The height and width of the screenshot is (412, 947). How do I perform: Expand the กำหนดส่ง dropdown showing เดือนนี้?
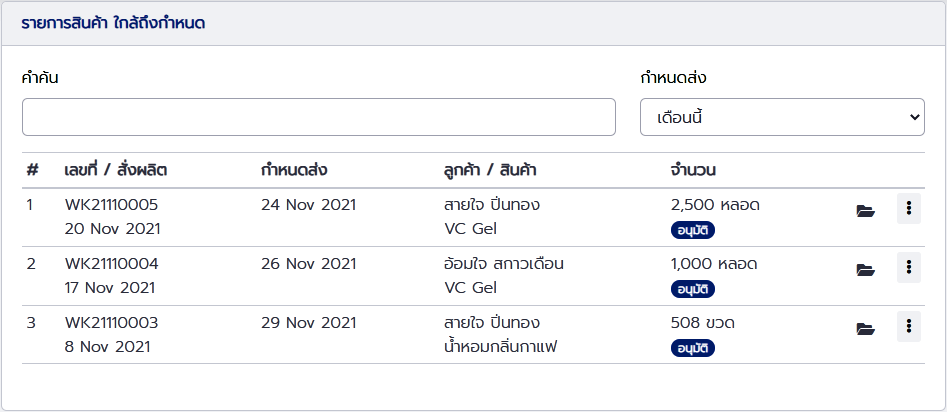point(782,117)
